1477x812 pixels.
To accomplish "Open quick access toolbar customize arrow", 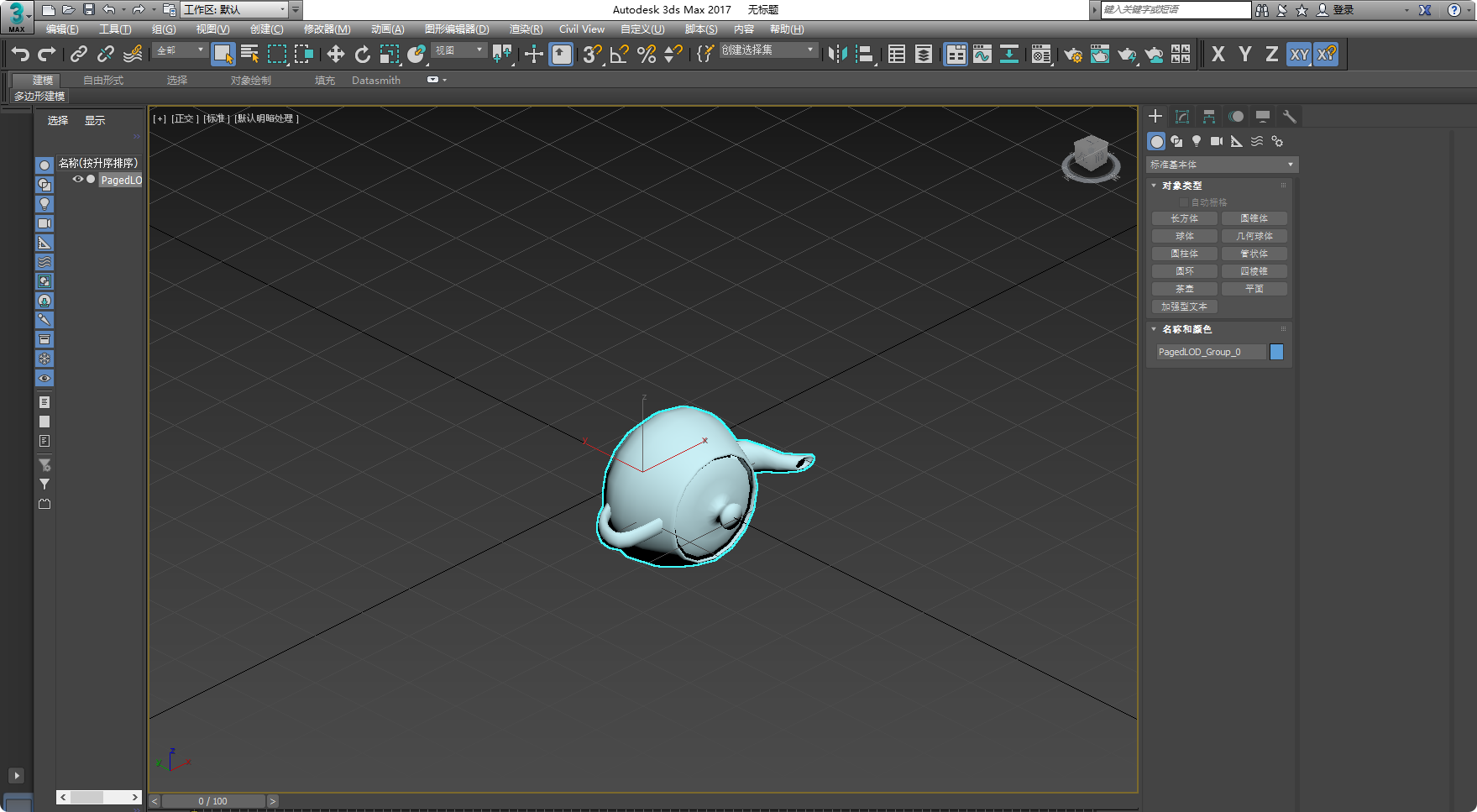I will point(296,9).
